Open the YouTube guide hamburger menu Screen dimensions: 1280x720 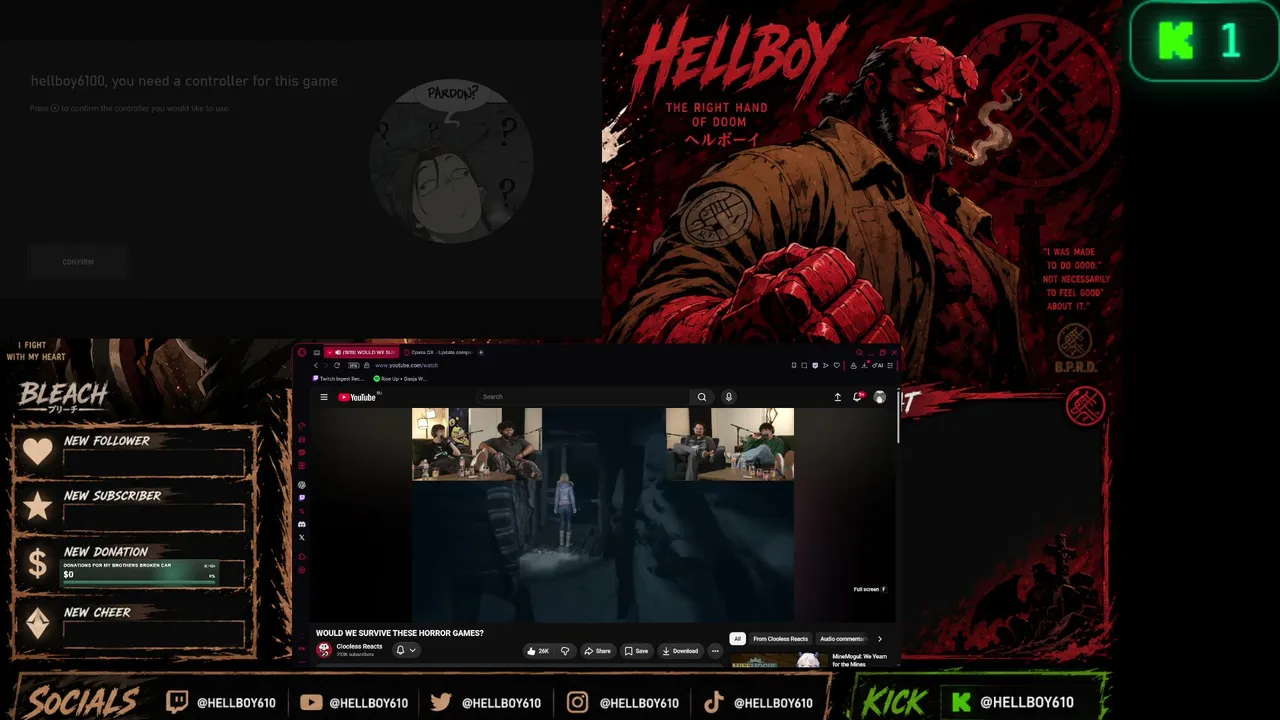pyautogui.click(x=324, y=397)
